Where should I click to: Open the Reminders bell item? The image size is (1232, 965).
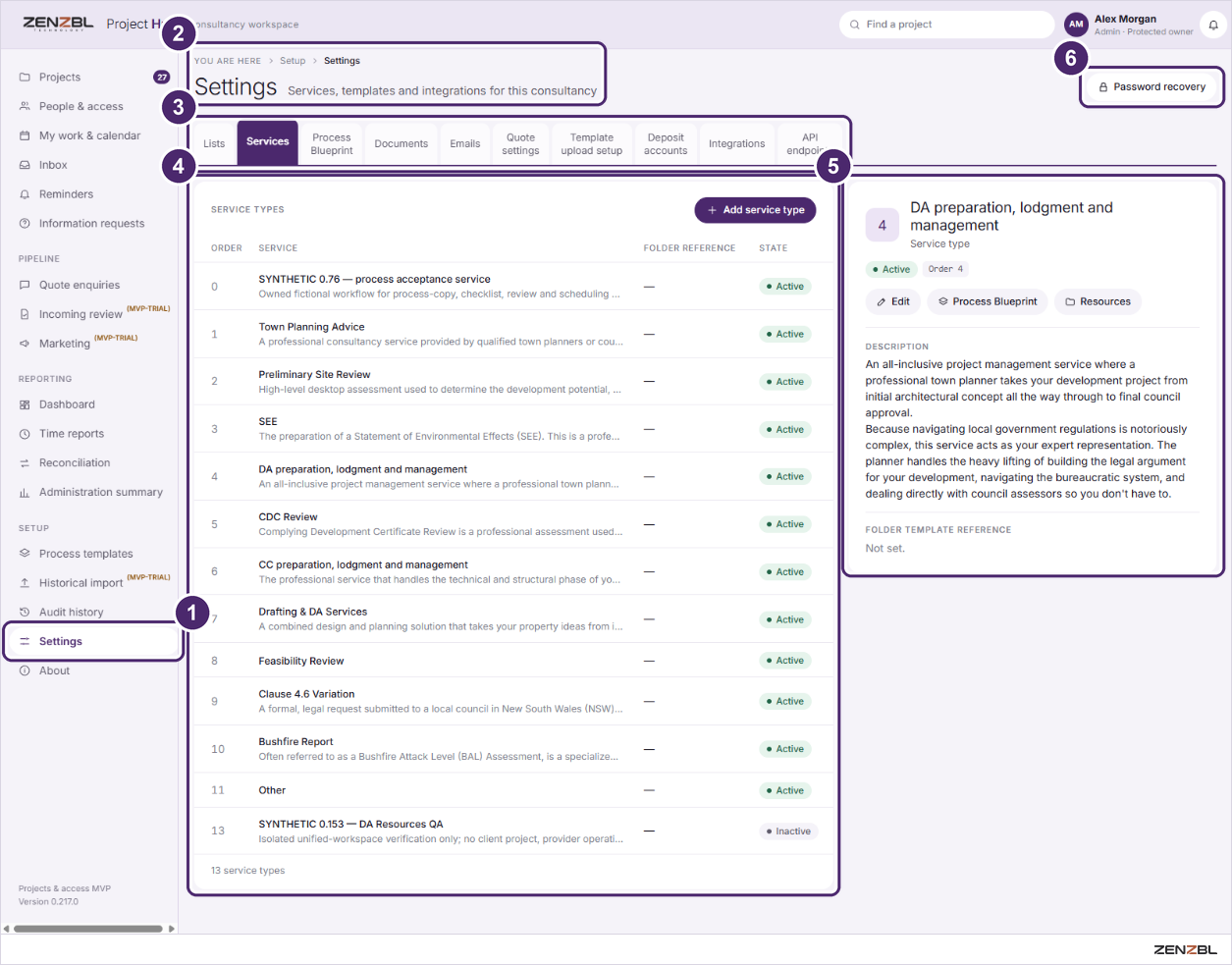click(66, 194)
